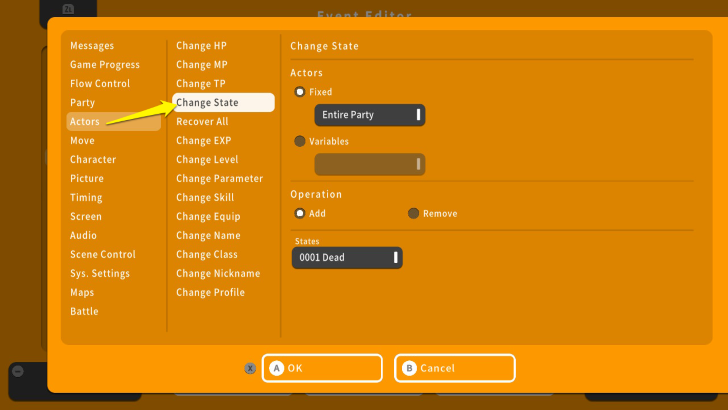Click the A button icon beside OK
The image size is (728, 410).
(x=277, y=368)
